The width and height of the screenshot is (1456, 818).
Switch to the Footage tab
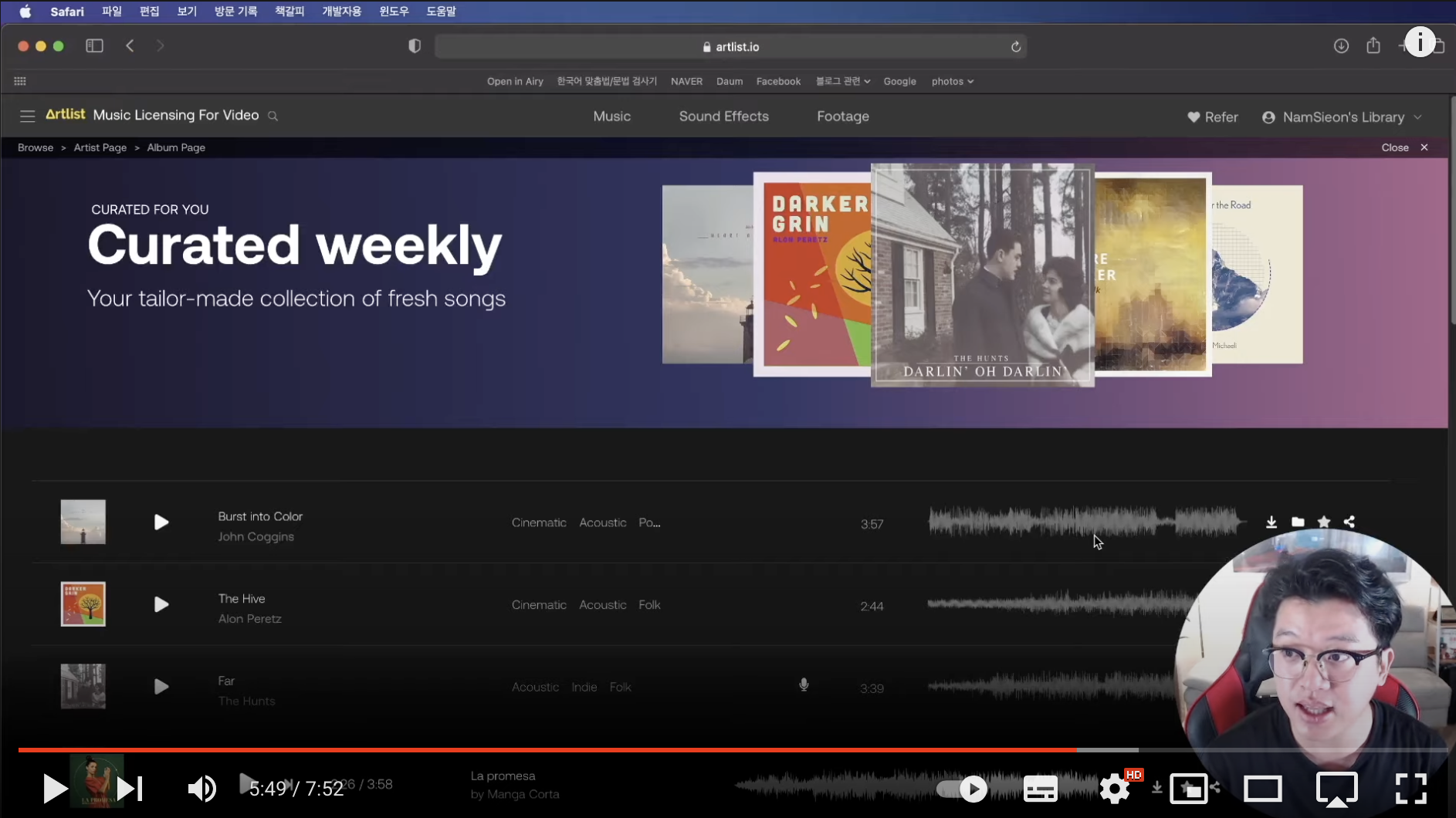tap(843, 117)
